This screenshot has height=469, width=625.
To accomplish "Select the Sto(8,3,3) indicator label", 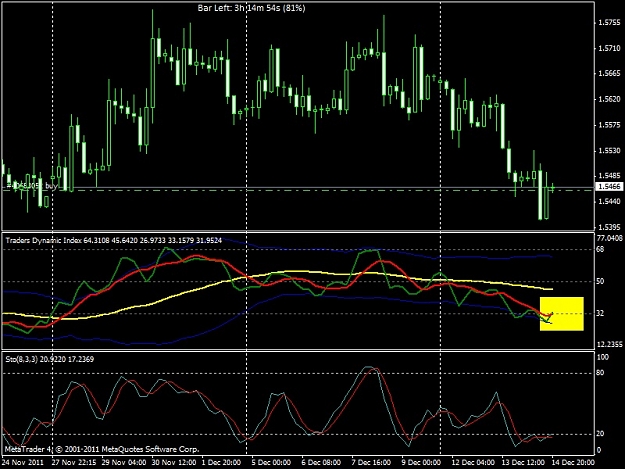I will coord(49,359).
